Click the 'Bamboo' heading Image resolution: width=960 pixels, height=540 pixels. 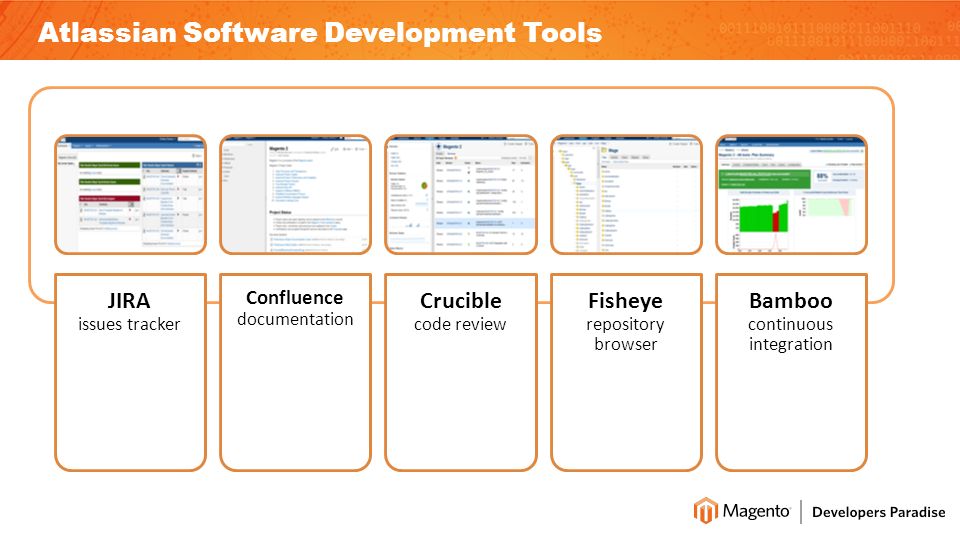(x=790, y=301)
